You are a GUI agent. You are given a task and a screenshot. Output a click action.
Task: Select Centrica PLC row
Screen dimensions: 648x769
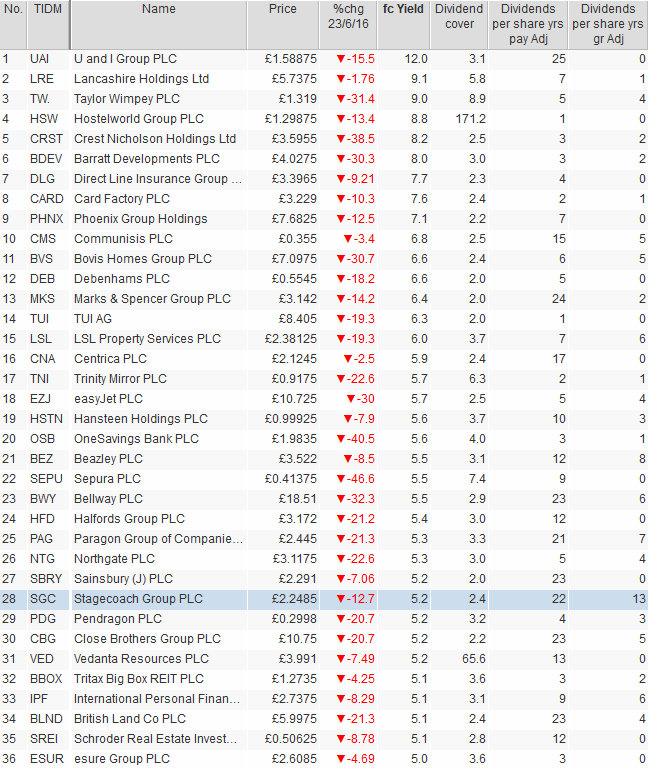[324, 359]
